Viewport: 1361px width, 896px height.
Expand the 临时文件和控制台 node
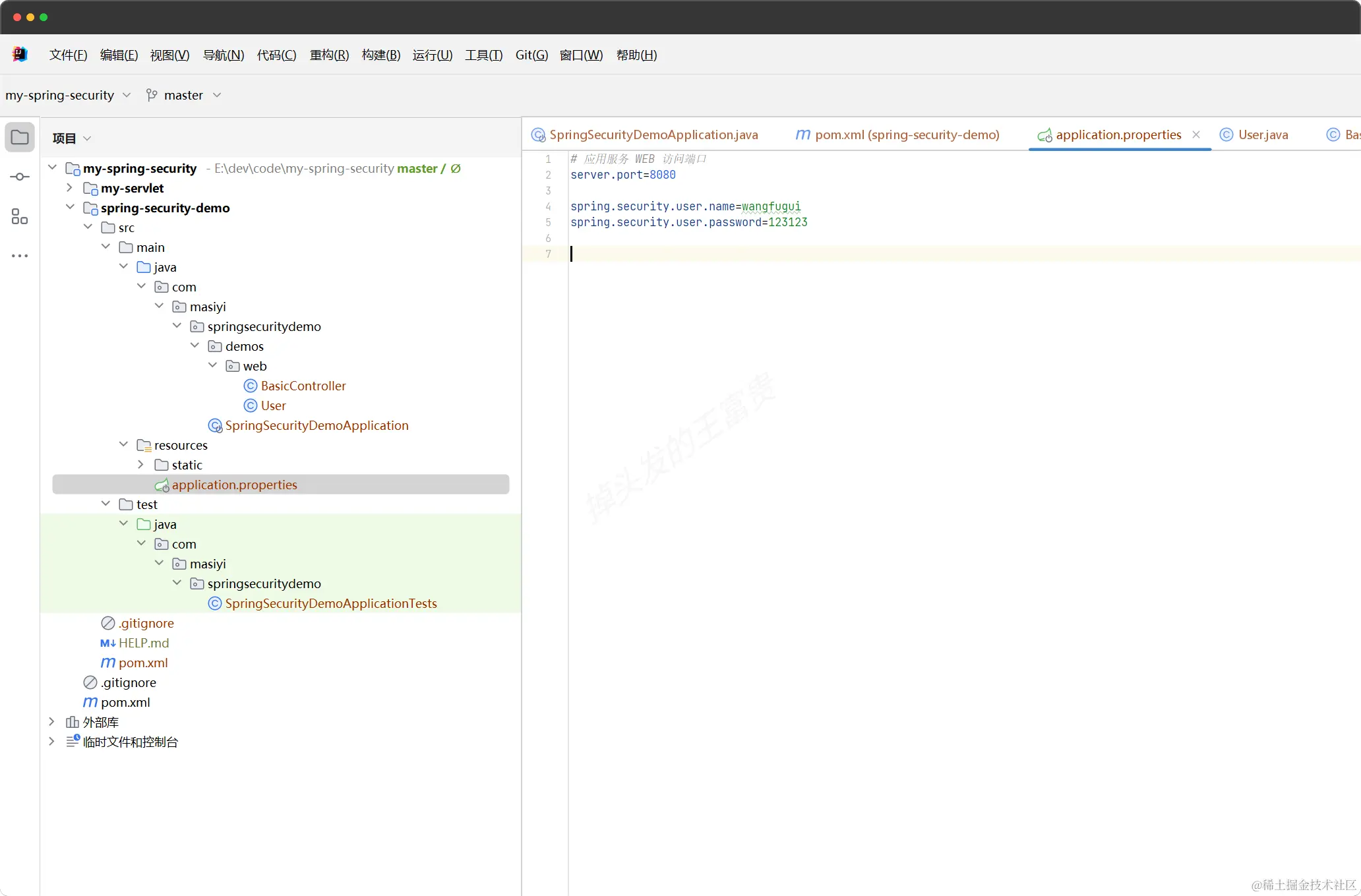coord(52,741)
